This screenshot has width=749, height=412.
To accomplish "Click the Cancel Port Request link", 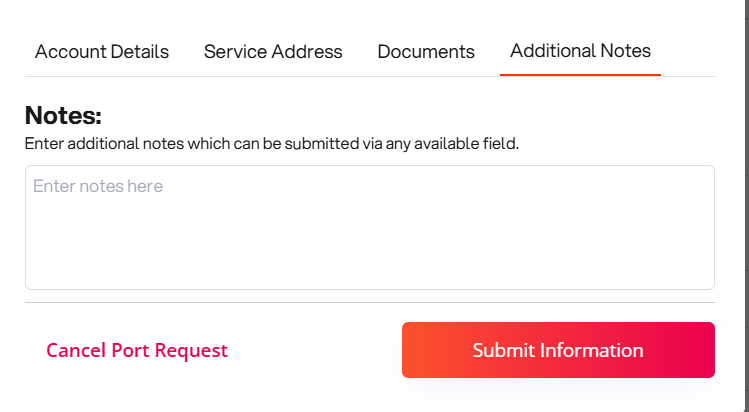I will [137, 351].
